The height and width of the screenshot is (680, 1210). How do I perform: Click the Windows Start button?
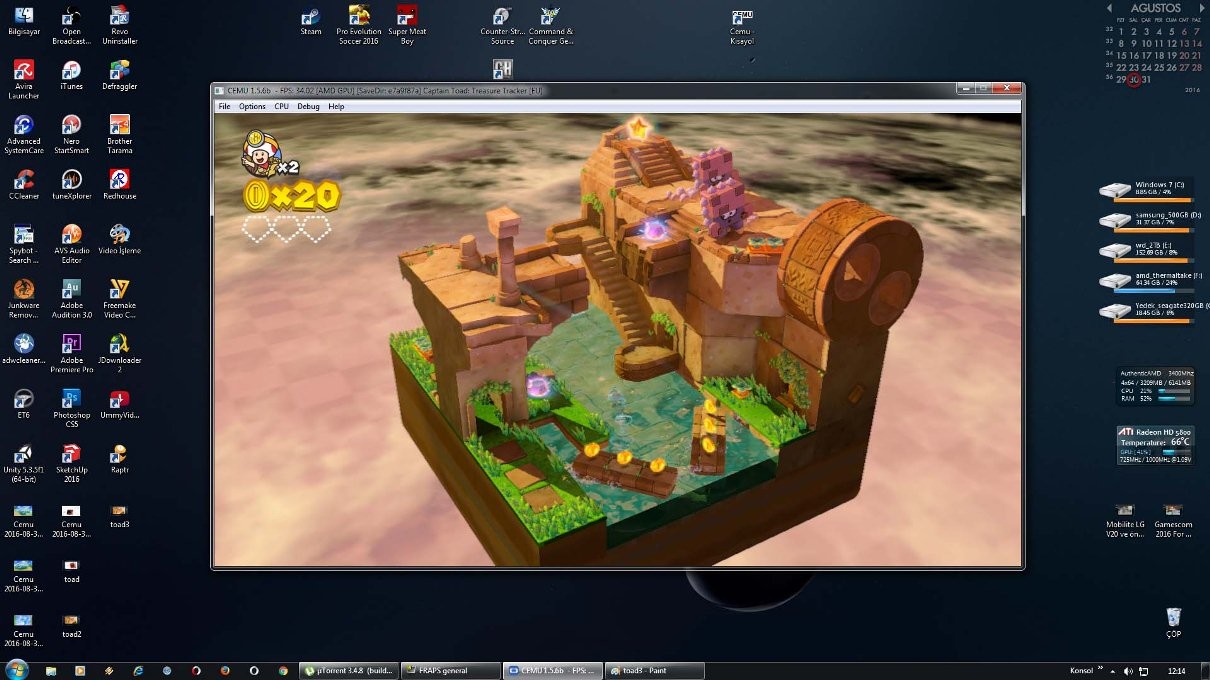point(16,669)
